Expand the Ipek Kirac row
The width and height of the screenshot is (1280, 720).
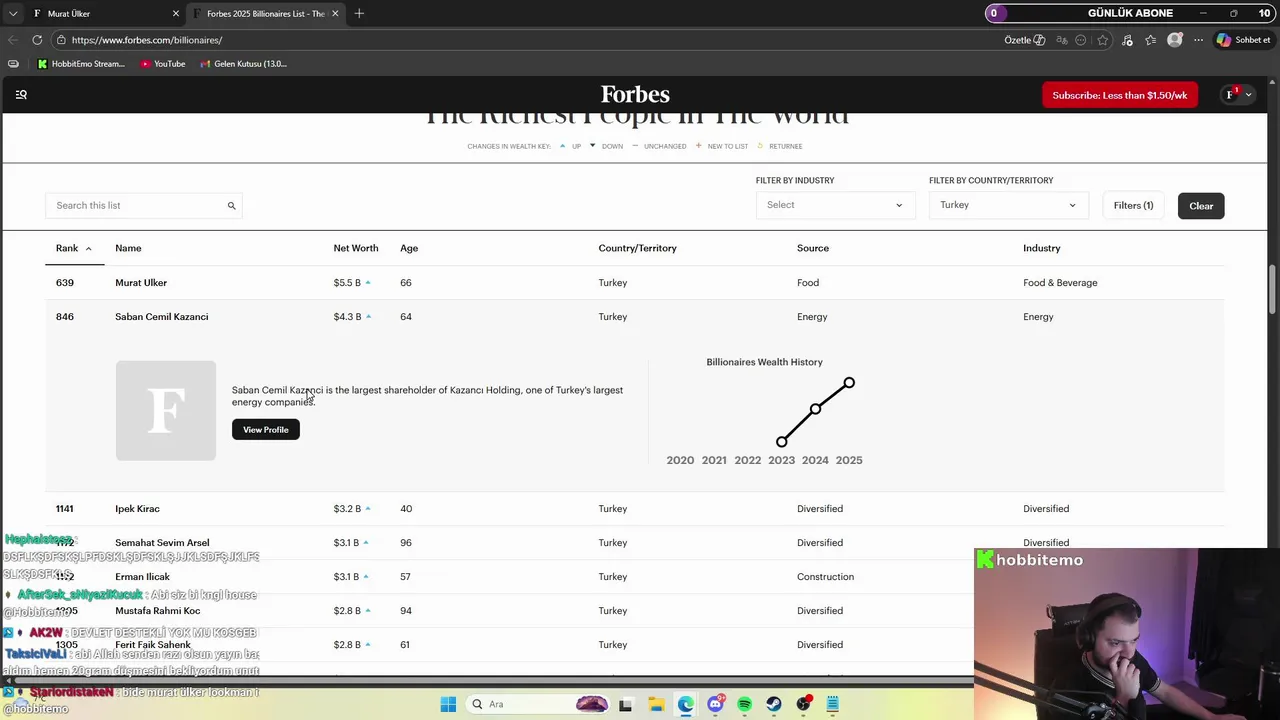coord(635,509)
